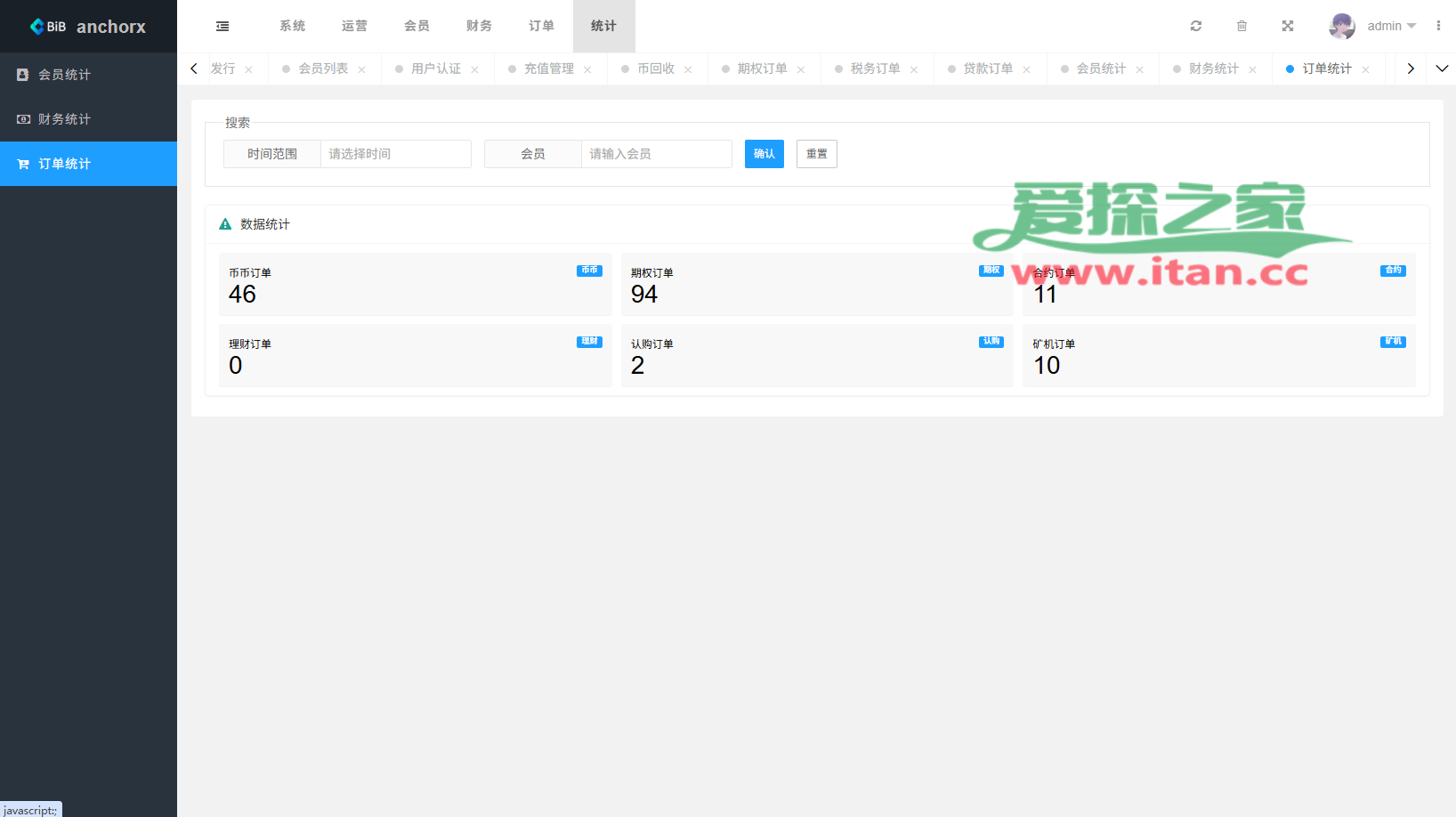Click the trash icon to clear cache
The height and width of the screenshot is (817, 1456).
[x=1242, y=26]
